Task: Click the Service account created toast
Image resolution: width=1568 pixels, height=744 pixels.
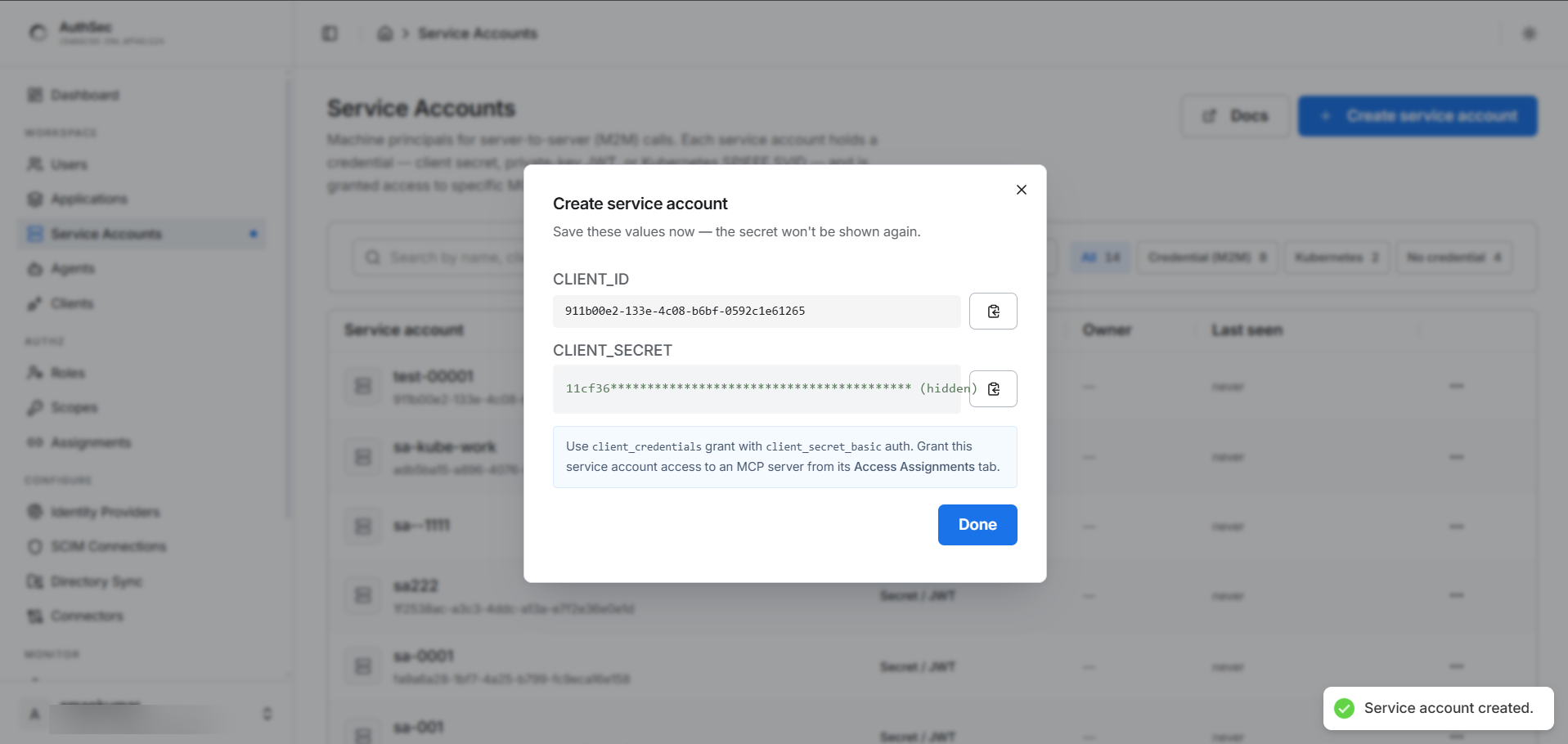Action: 1438,708
